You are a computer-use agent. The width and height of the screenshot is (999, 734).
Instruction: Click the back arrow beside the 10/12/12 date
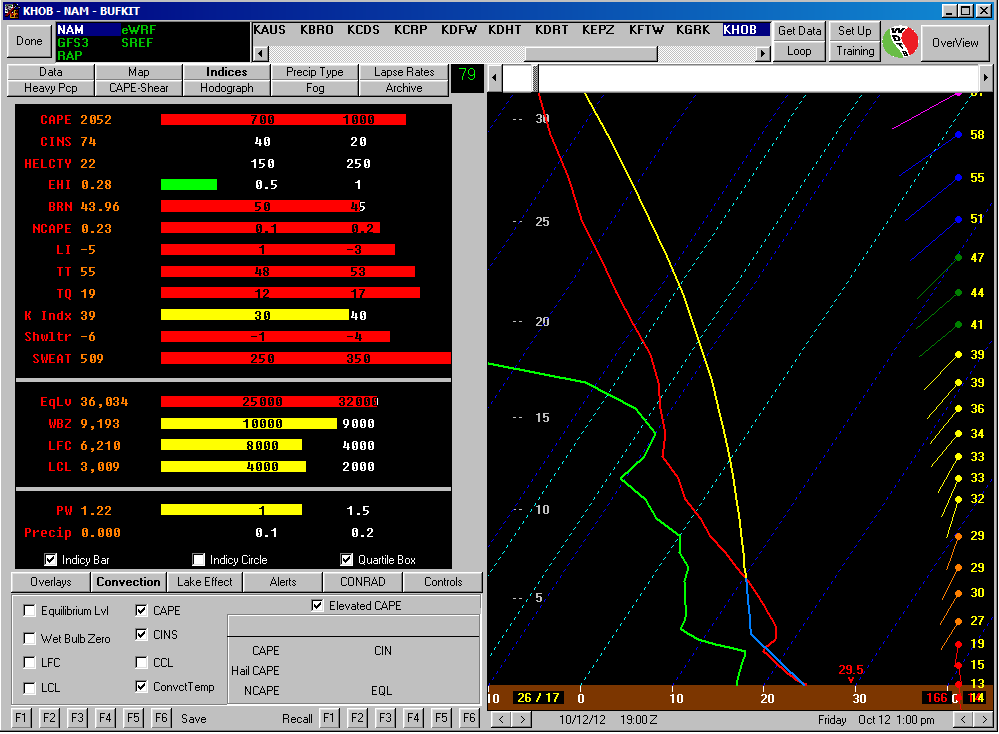tap(501, 719)
